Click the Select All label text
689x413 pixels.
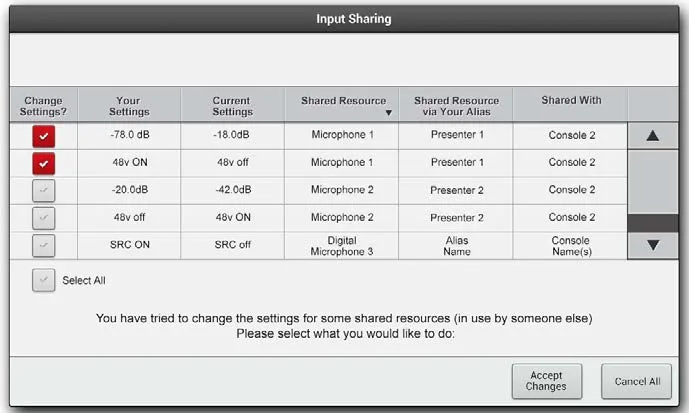coord(83,280)
